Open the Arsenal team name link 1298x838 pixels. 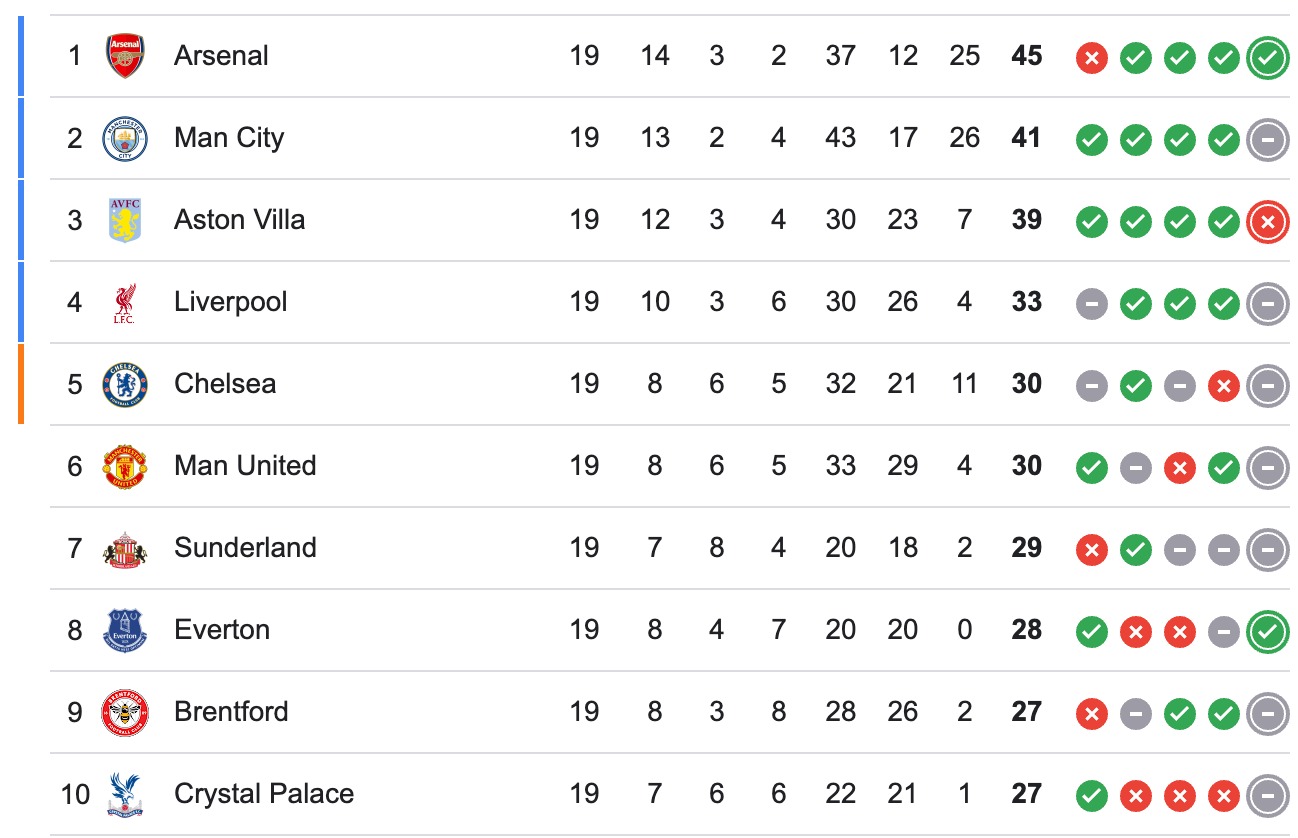pos(221,55)
